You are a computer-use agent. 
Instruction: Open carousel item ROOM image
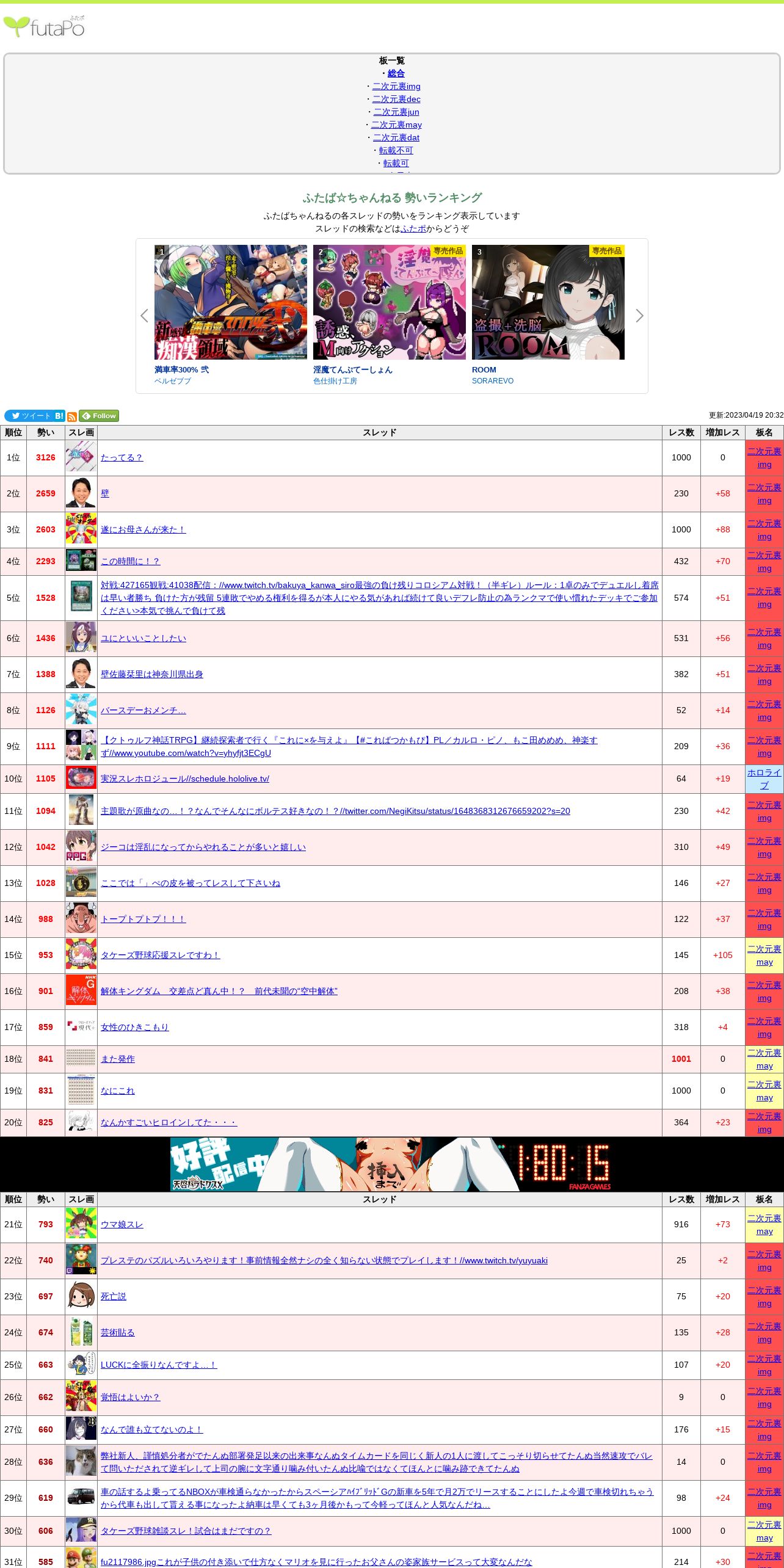tap(548, 302)
